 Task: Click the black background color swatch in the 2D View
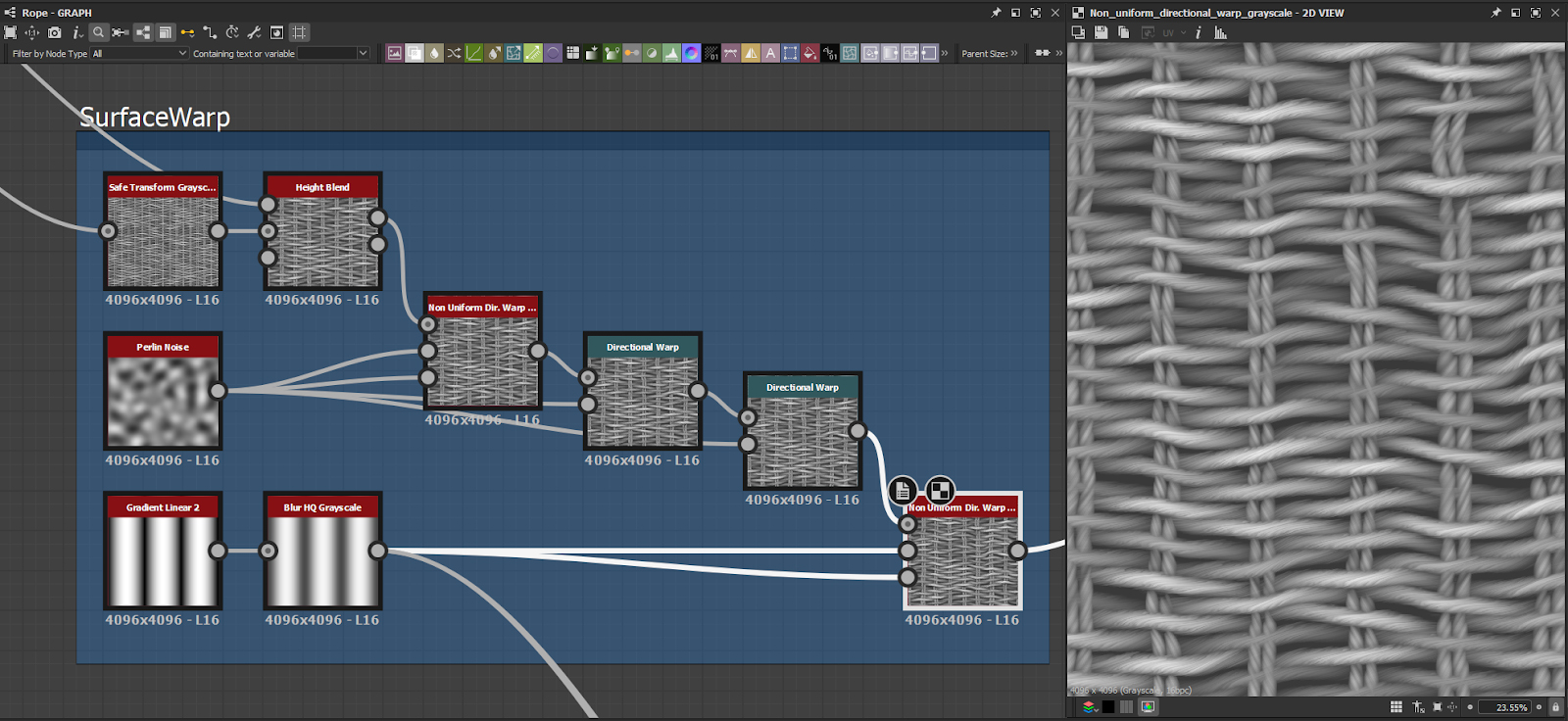coord(1108,706)
